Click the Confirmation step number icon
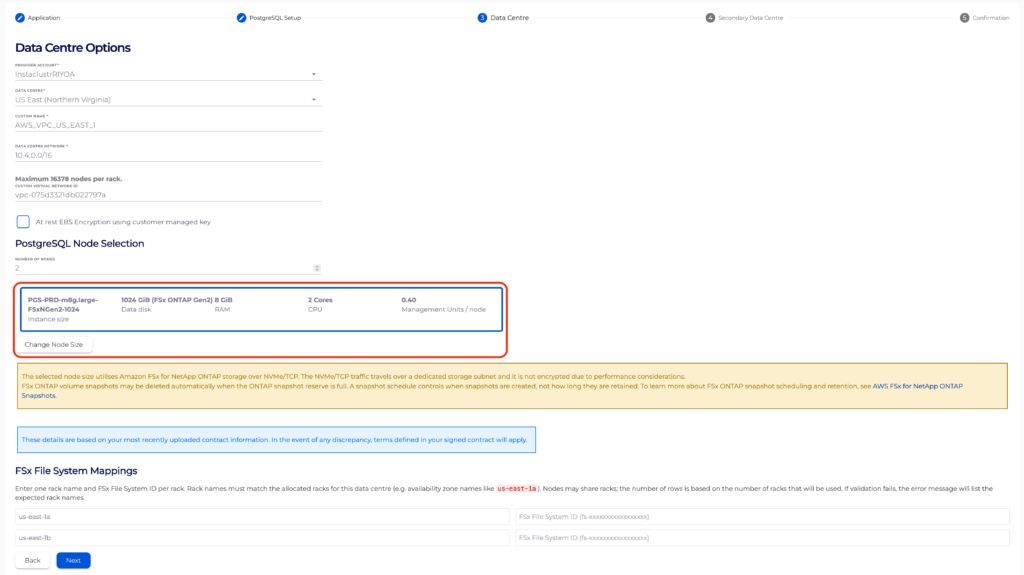The width and height of the screenshot is (1024, 575). [x=964, y=18]
